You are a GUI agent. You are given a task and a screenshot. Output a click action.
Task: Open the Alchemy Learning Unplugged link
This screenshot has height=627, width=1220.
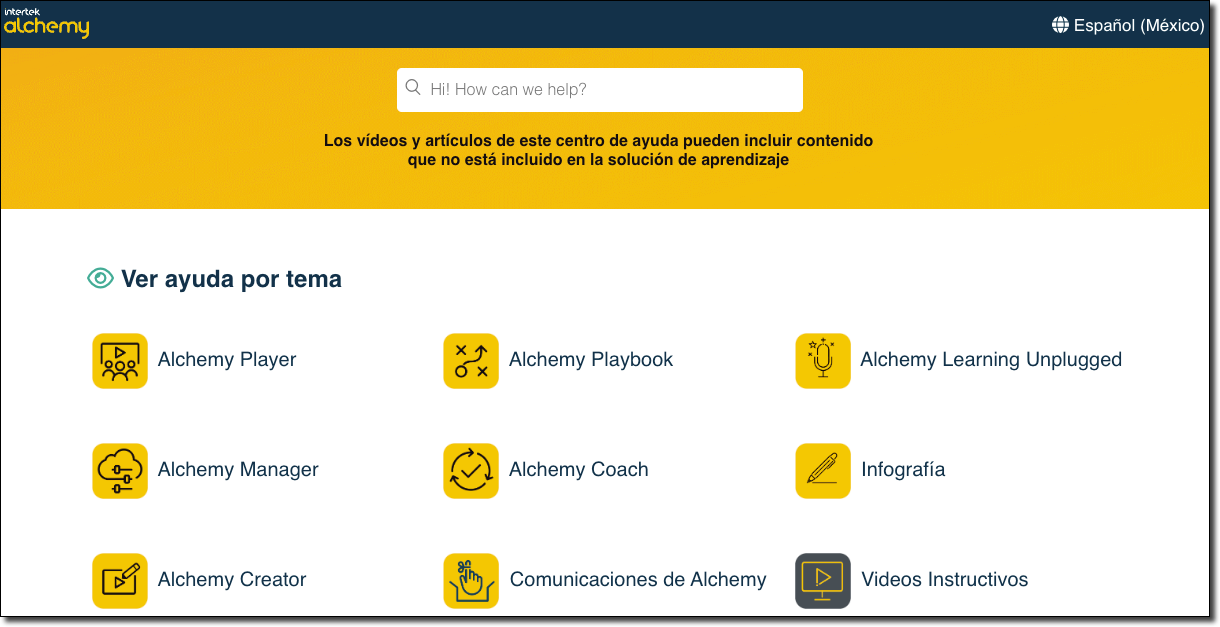point(991,360)
